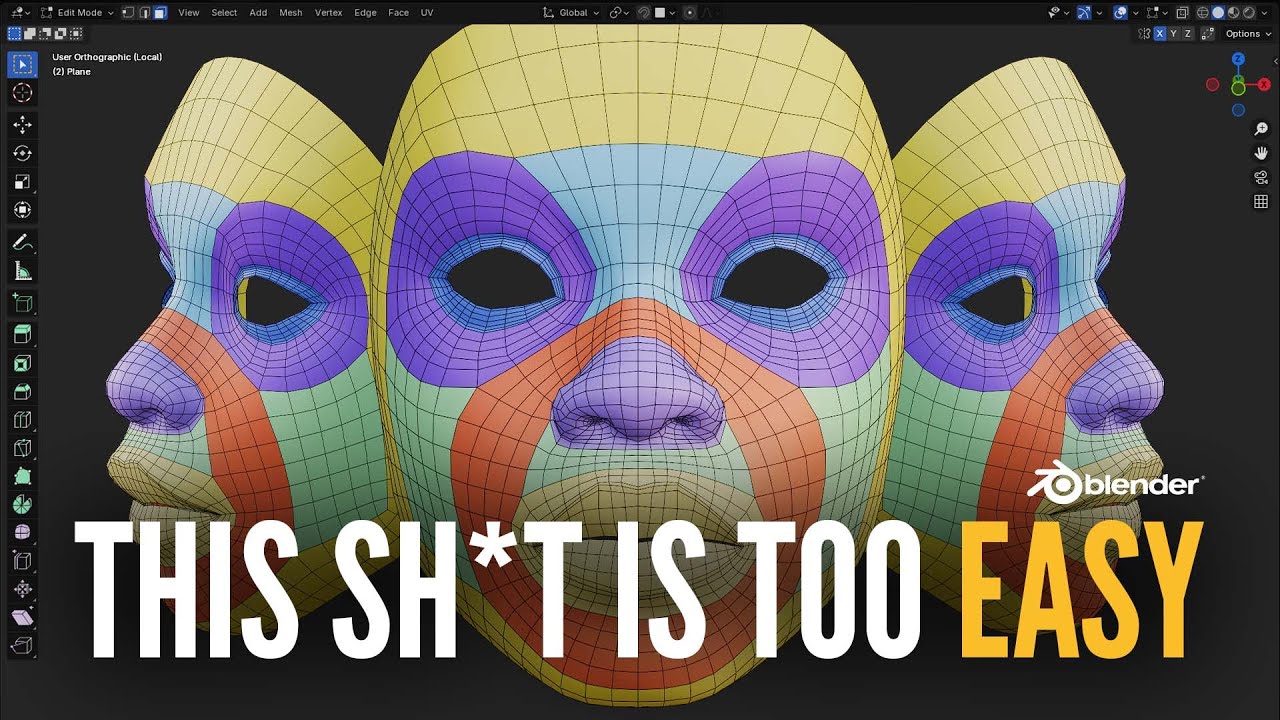Switch to solid shading
The height and width of the screenshot is (720, 1280).
click(x=1218, y=13)
